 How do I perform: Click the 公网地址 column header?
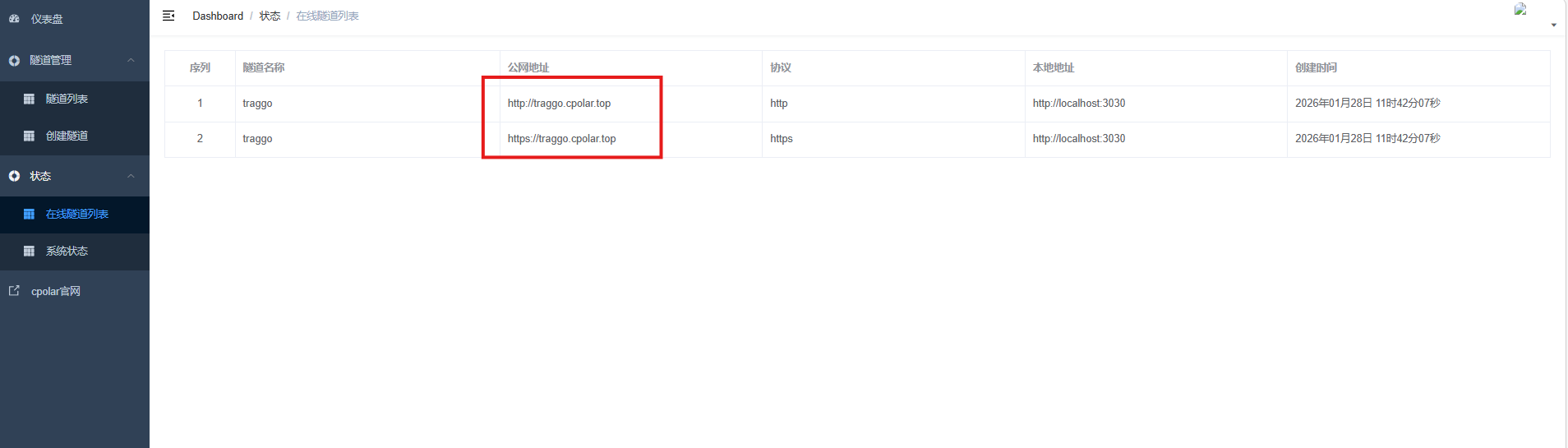point(528,67)
